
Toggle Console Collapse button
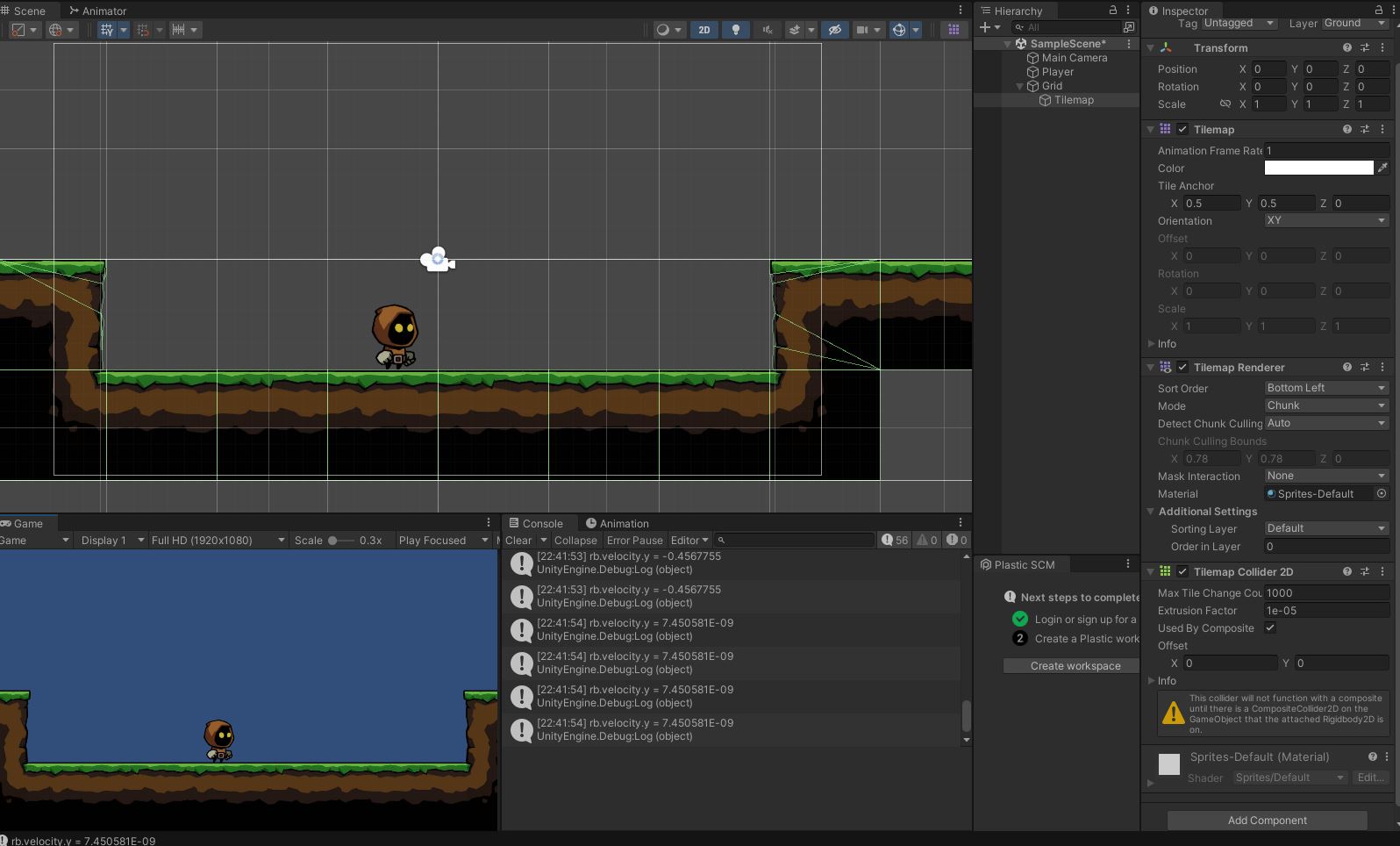[x=575, y=540]
